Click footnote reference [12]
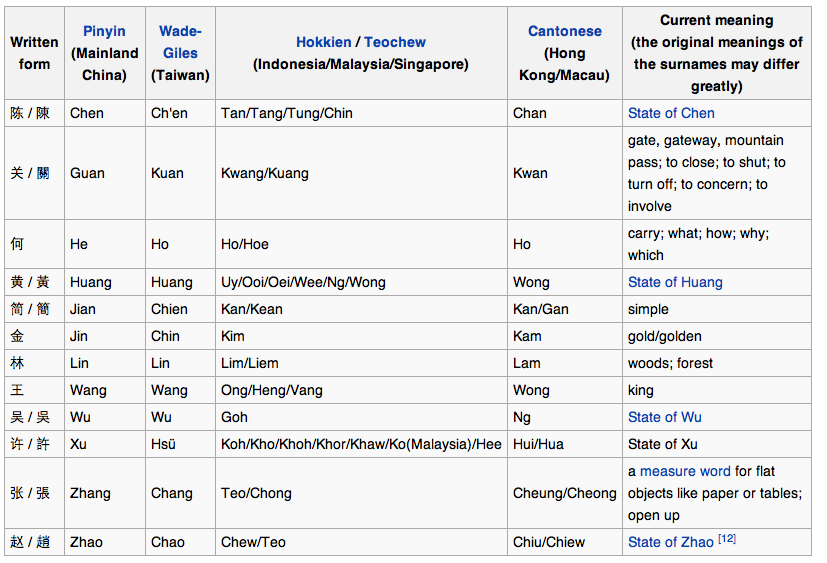Viewport: 827px width, 563px height. point(726,540)
